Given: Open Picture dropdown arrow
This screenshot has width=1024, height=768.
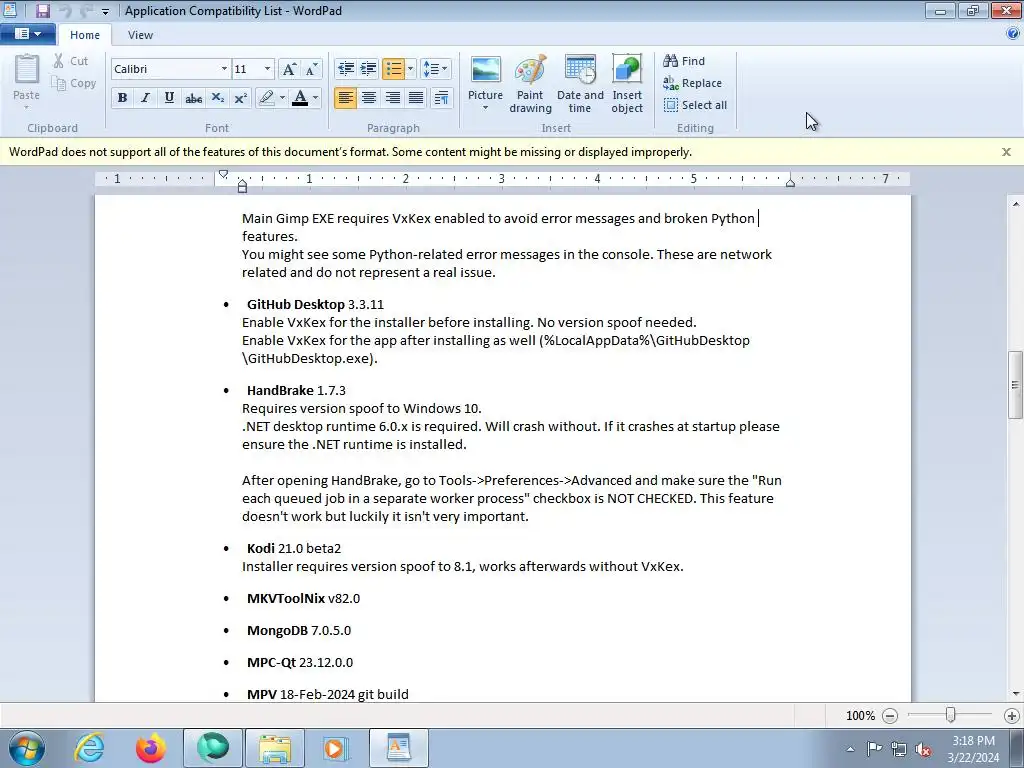Looking at the screenshot, I should (x=485, y=108).
